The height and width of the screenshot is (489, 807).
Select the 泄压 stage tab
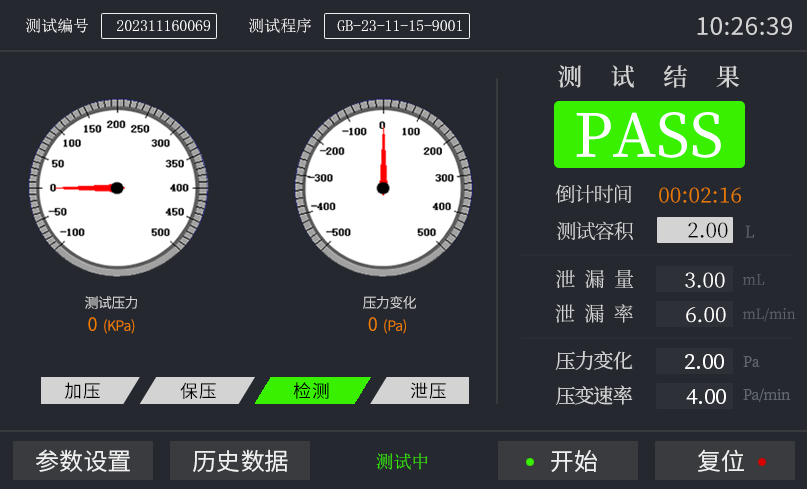pyautogui.click(x=425, y=390)
